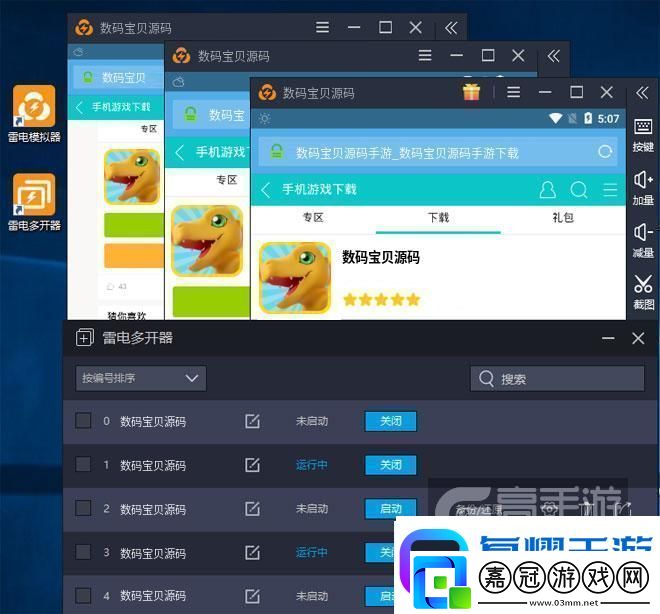
Task: Click the edit icon for instance 0
Action: coord(252,421)
